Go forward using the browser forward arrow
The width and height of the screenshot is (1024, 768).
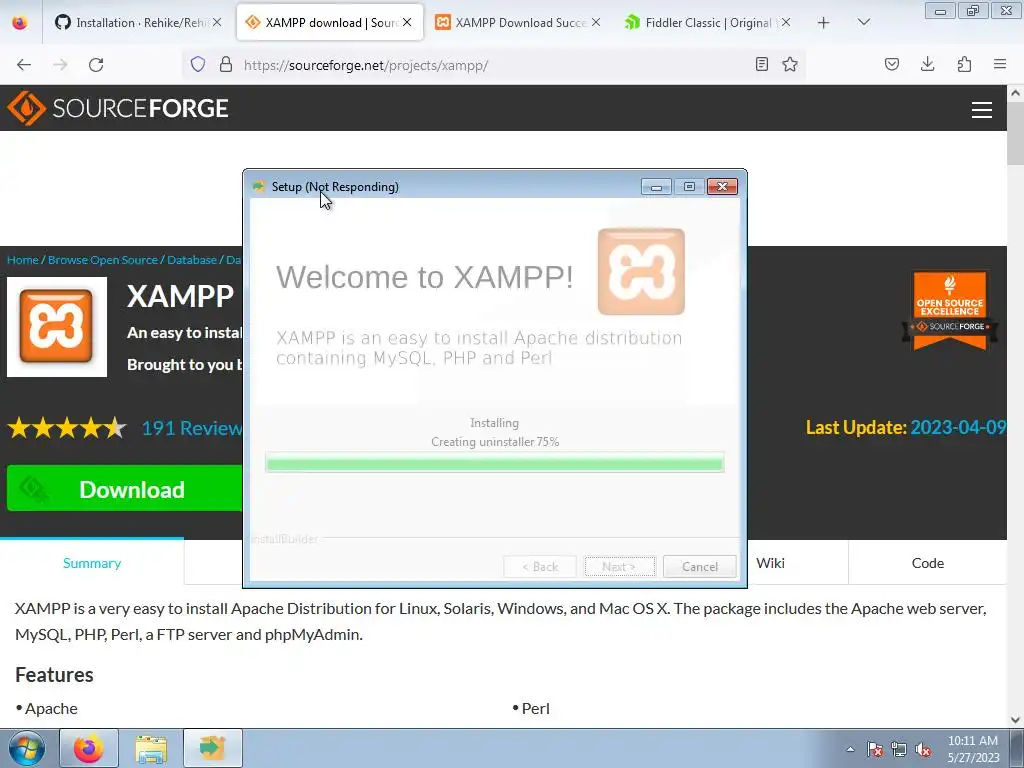[60, 65]
